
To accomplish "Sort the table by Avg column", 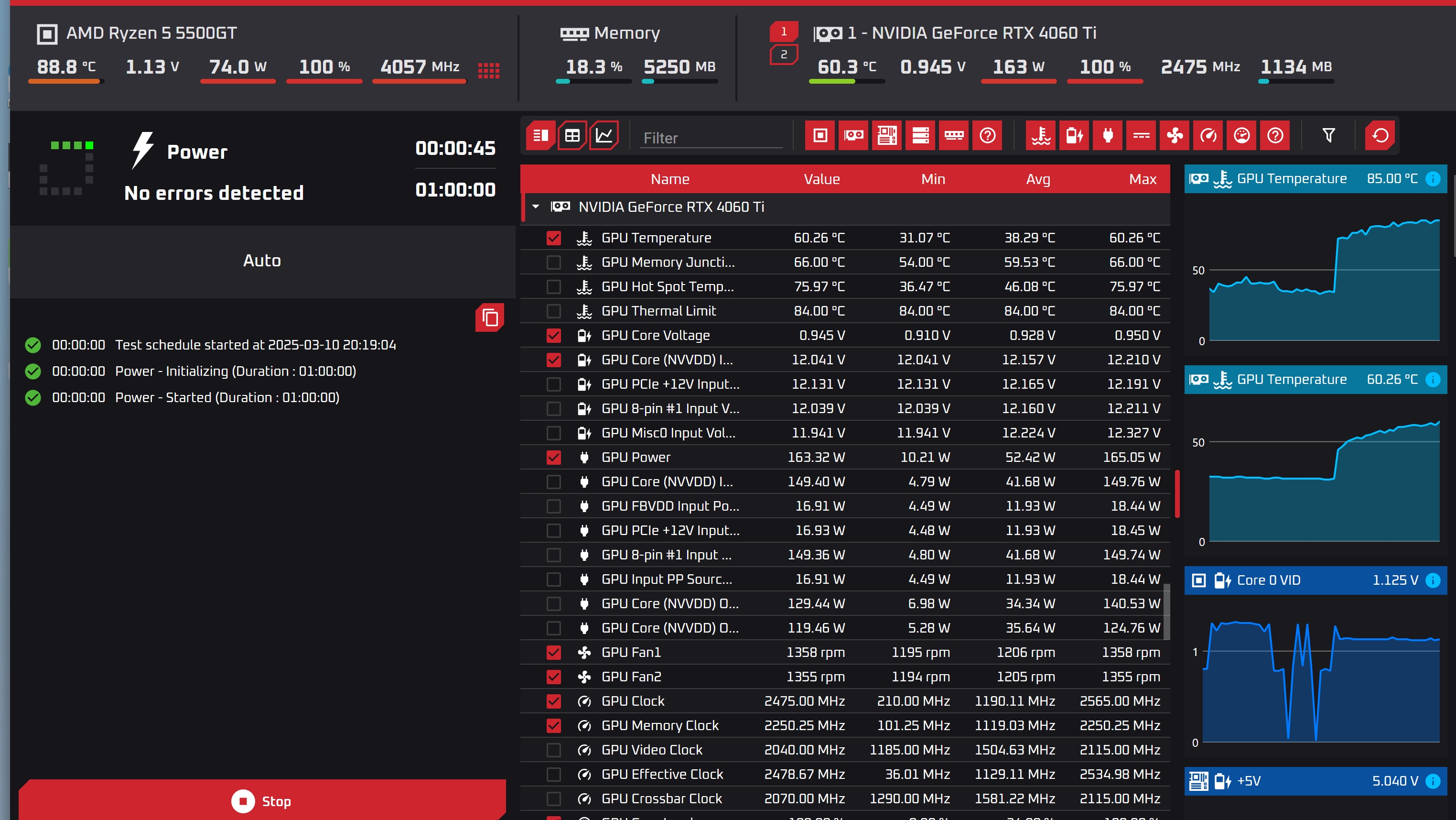I will [x=1038, y=179].
